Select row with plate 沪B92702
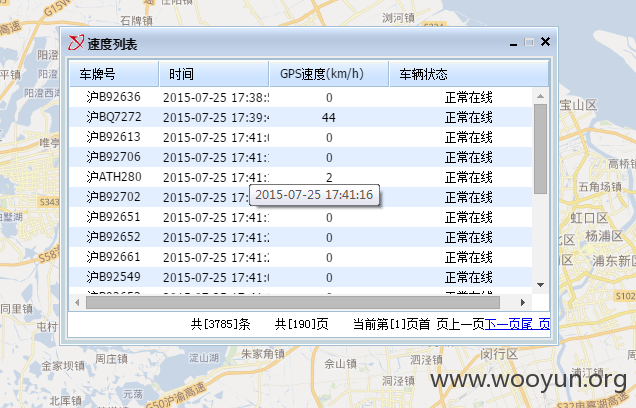 coord(301,198)
